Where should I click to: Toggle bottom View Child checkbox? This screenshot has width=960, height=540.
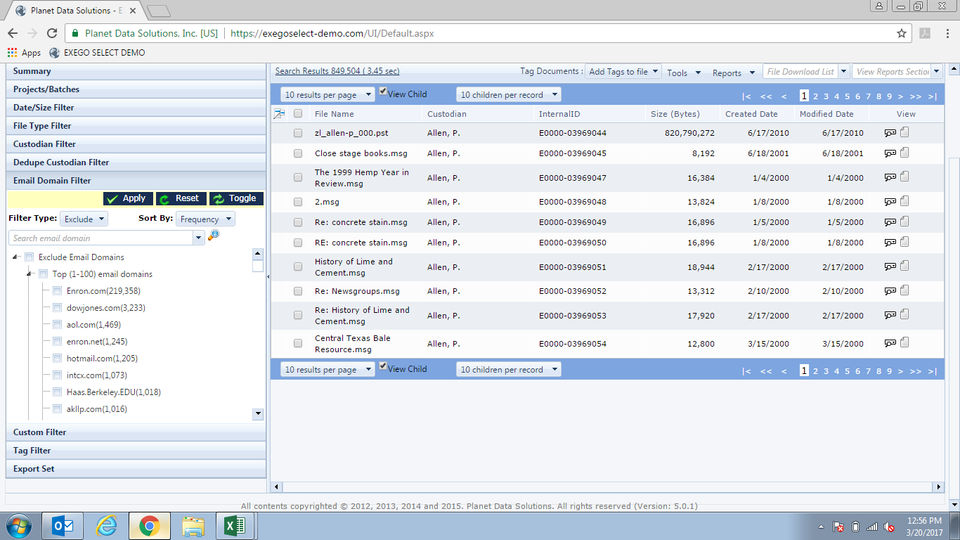coord(383,366)
